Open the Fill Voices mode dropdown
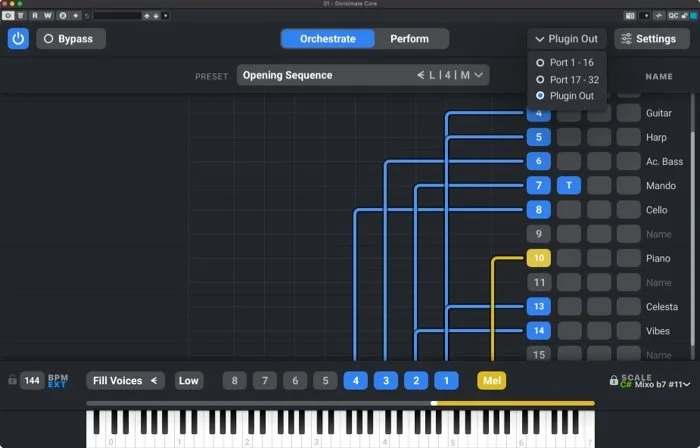This screenshot has width=700, height=448. tap(125, 381)
